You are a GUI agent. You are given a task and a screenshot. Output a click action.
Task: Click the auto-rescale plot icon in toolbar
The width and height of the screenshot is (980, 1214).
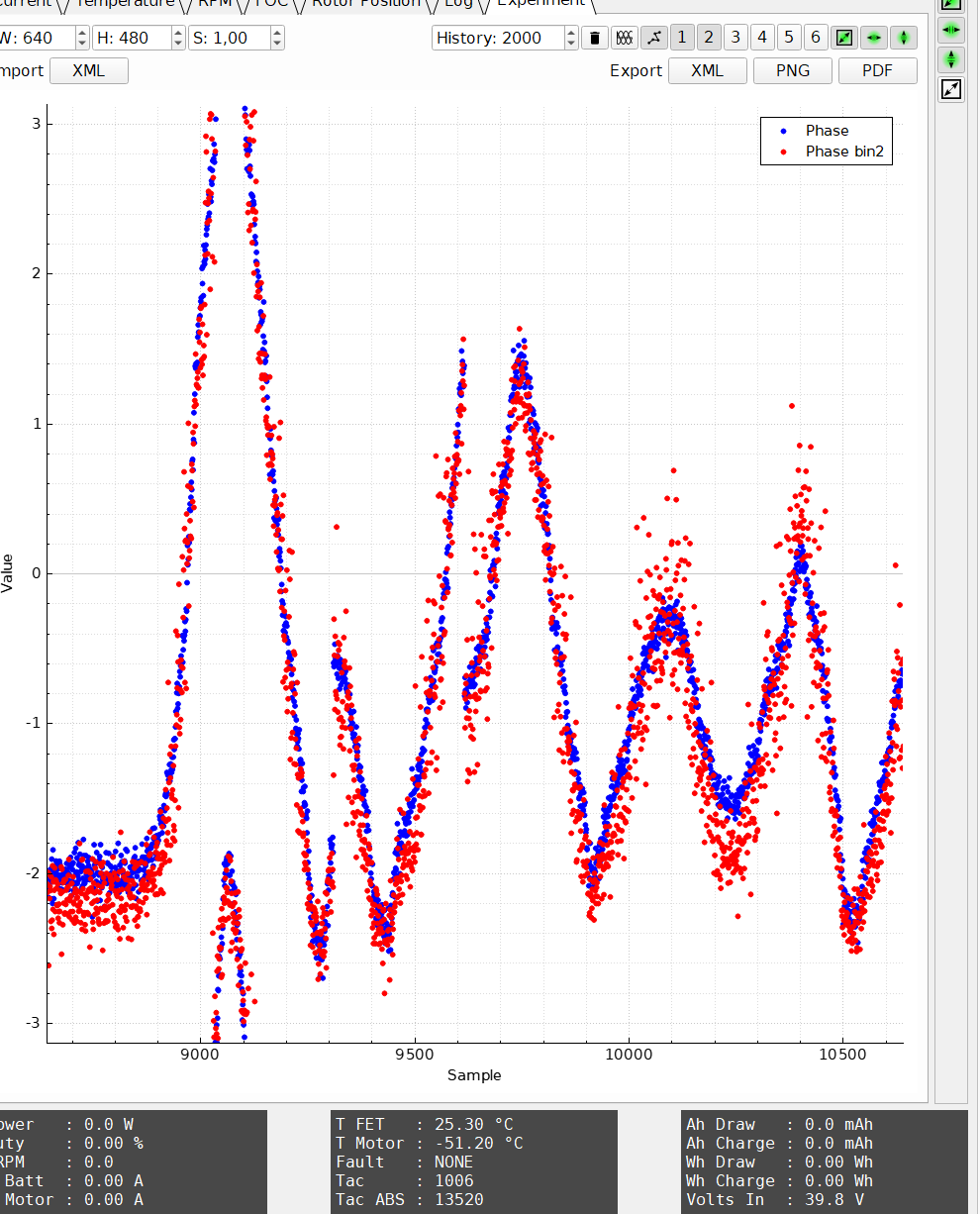(x=843, y=38)
